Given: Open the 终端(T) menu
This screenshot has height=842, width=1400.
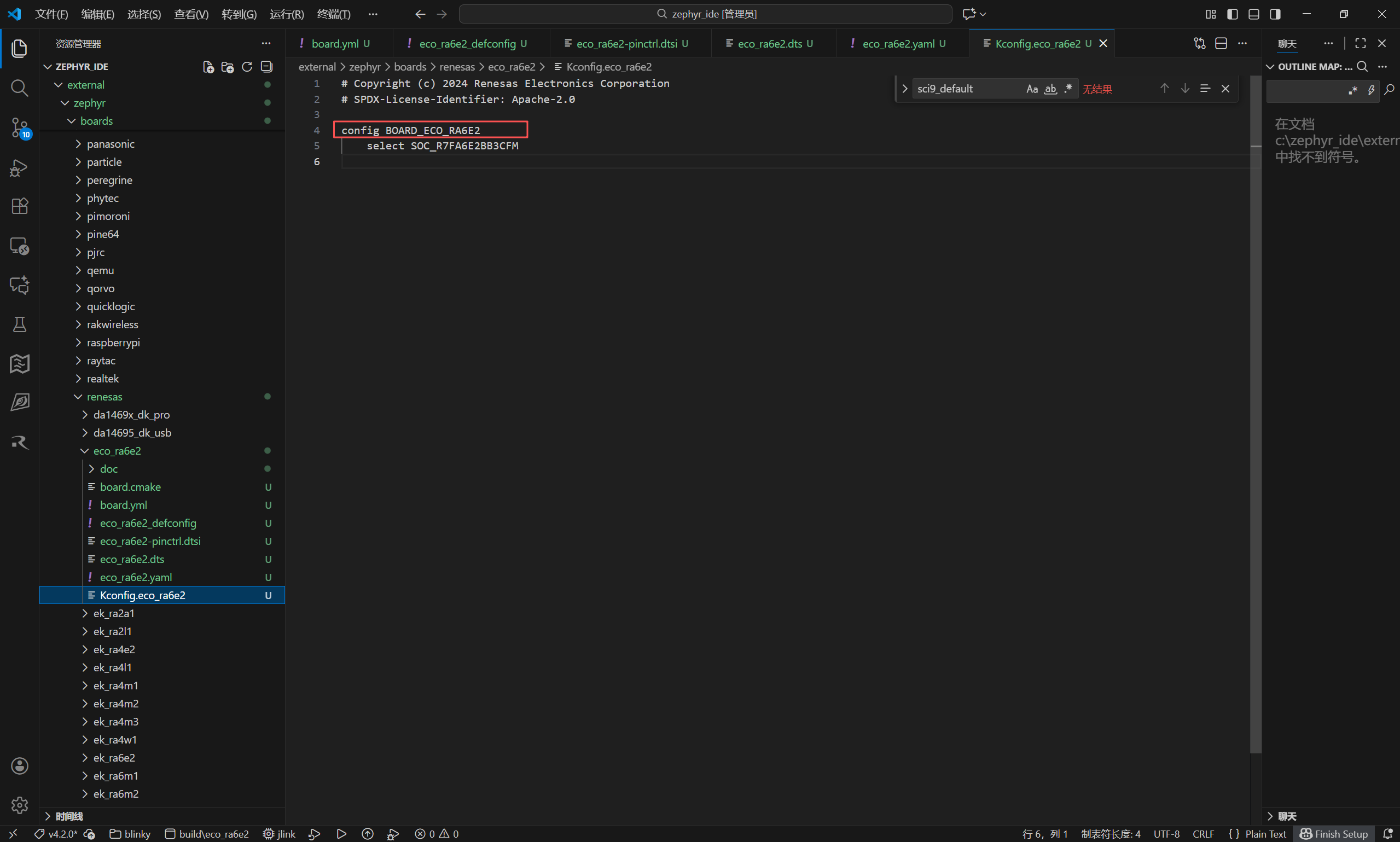Looking at the screenshot, I should tap(334, 14).
